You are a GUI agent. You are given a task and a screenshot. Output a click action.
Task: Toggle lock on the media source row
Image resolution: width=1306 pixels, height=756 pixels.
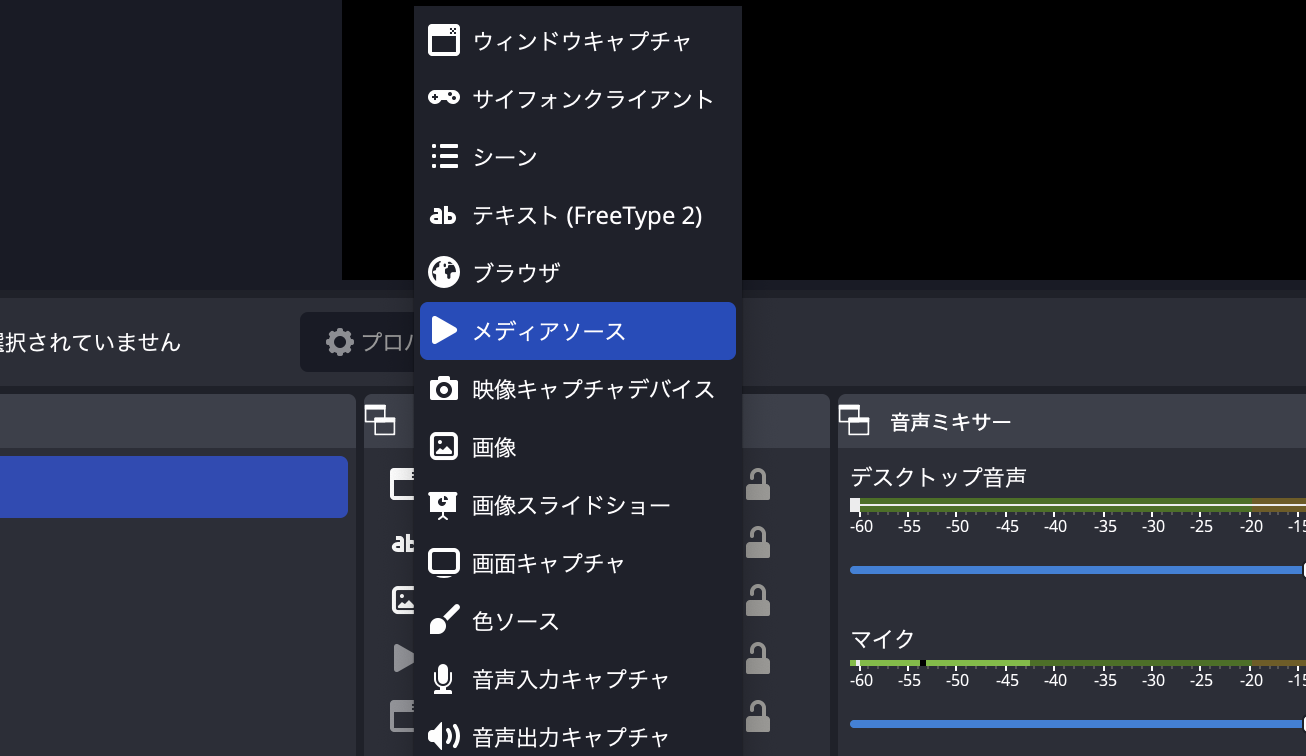[758, 658]
